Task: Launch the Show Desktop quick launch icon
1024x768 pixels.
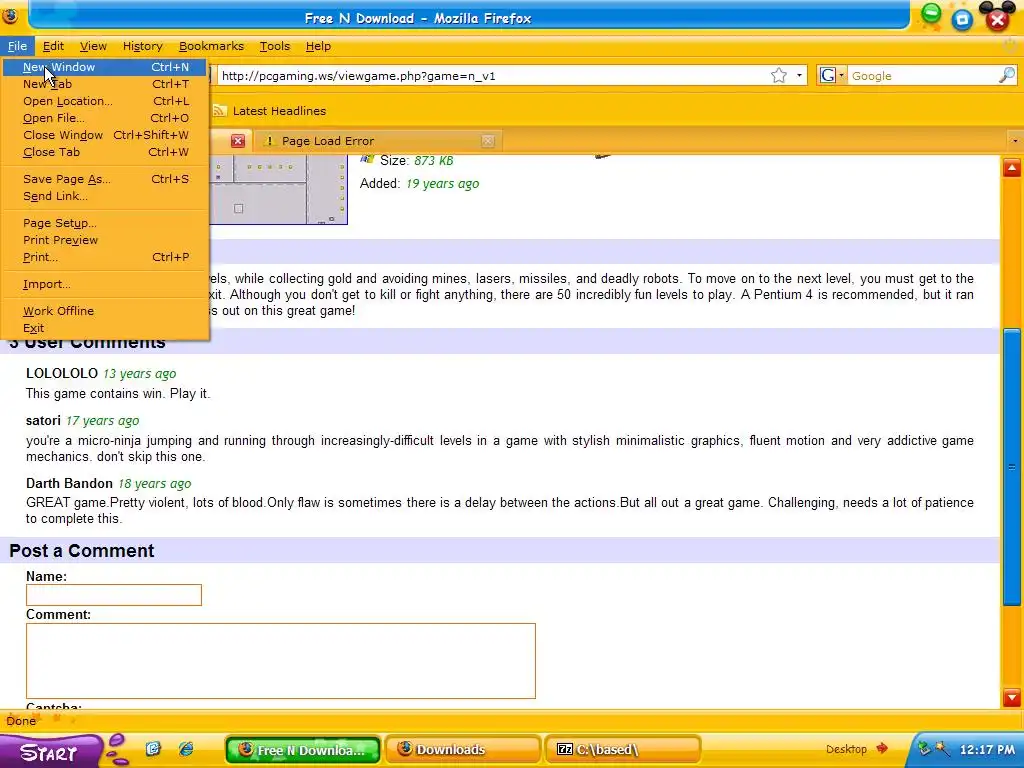Action: (153, 748)
